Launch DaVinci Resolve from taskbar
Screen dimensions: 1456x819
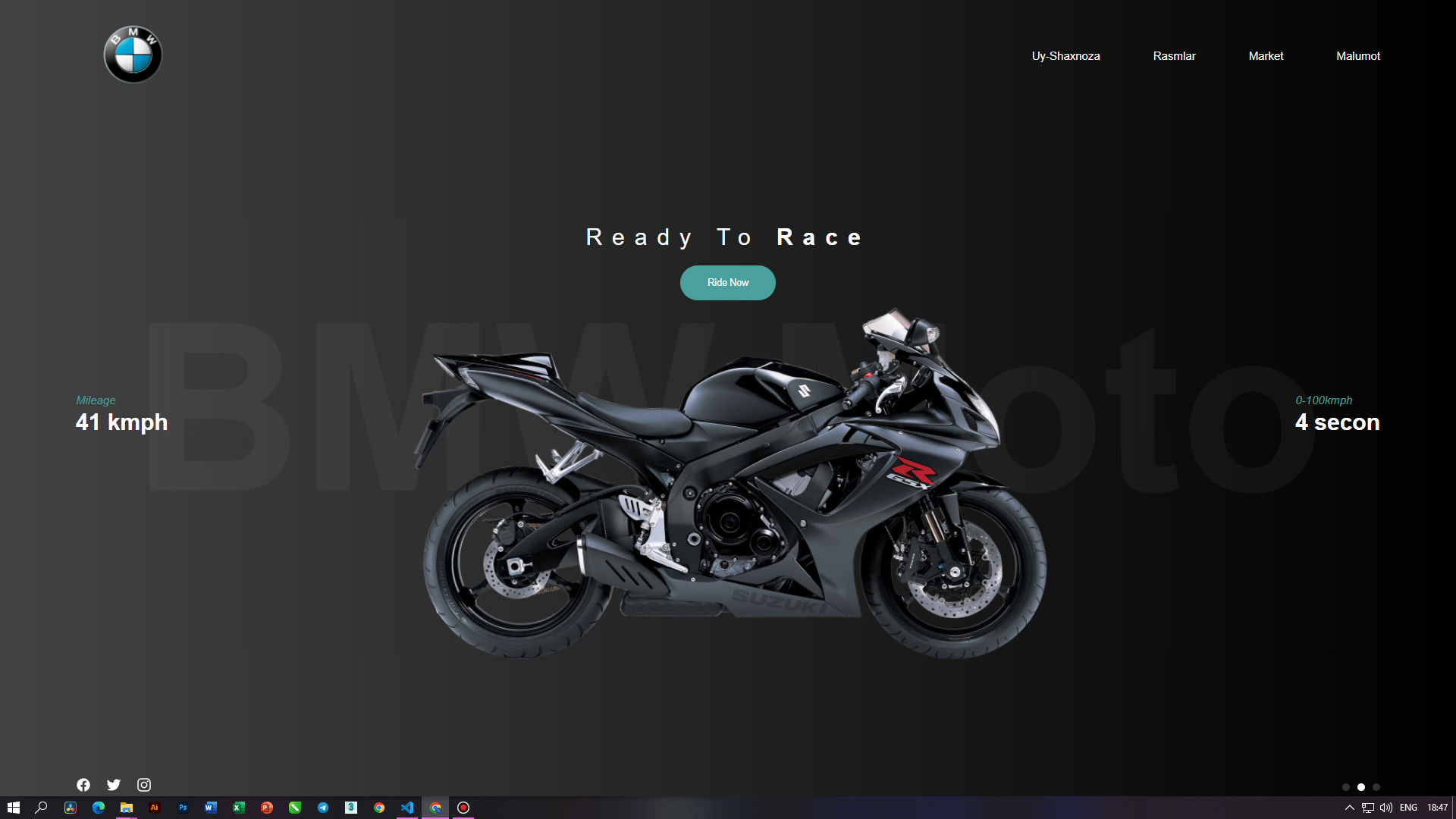pos(71,808)
